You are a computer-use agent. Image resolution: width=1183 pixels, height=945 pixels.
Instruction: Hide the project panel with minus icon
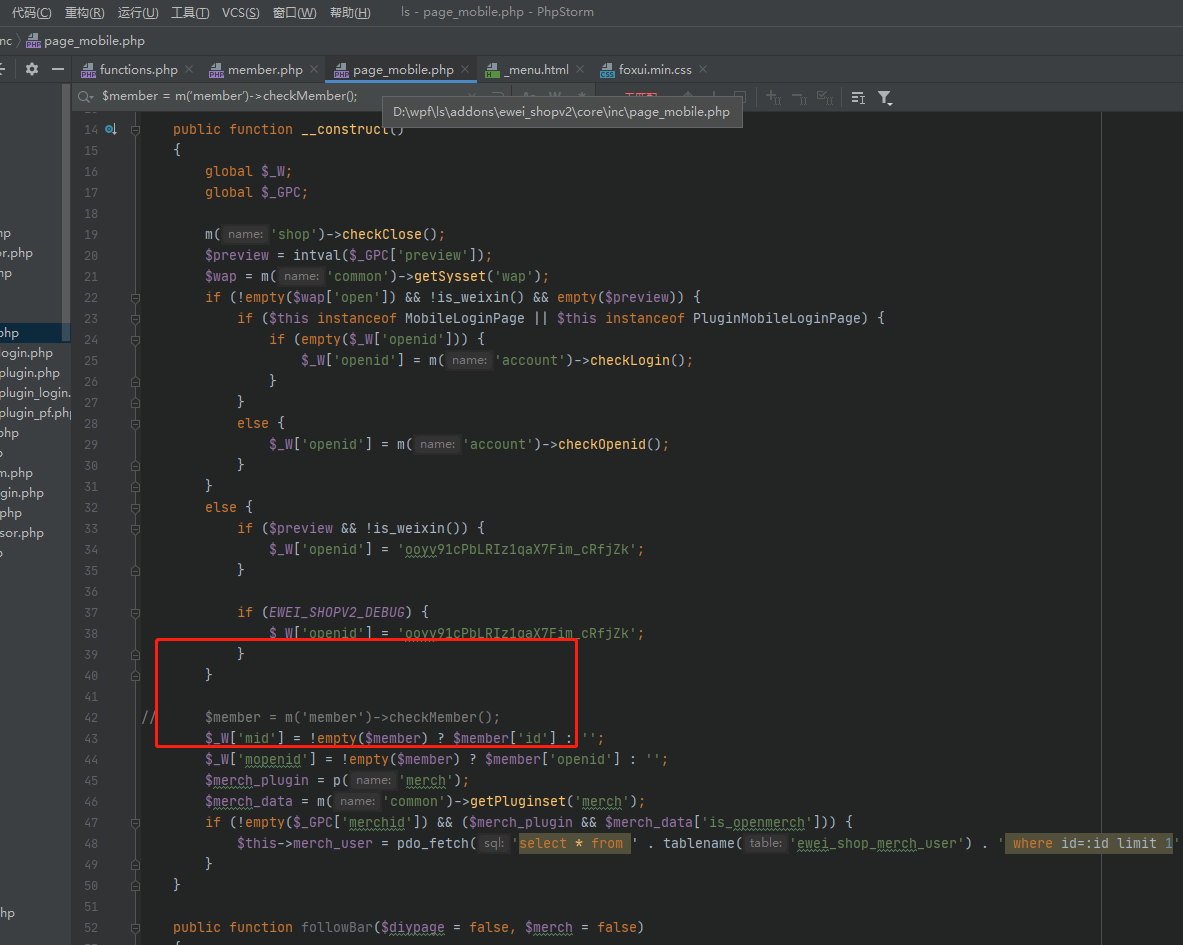coord(57,69)
